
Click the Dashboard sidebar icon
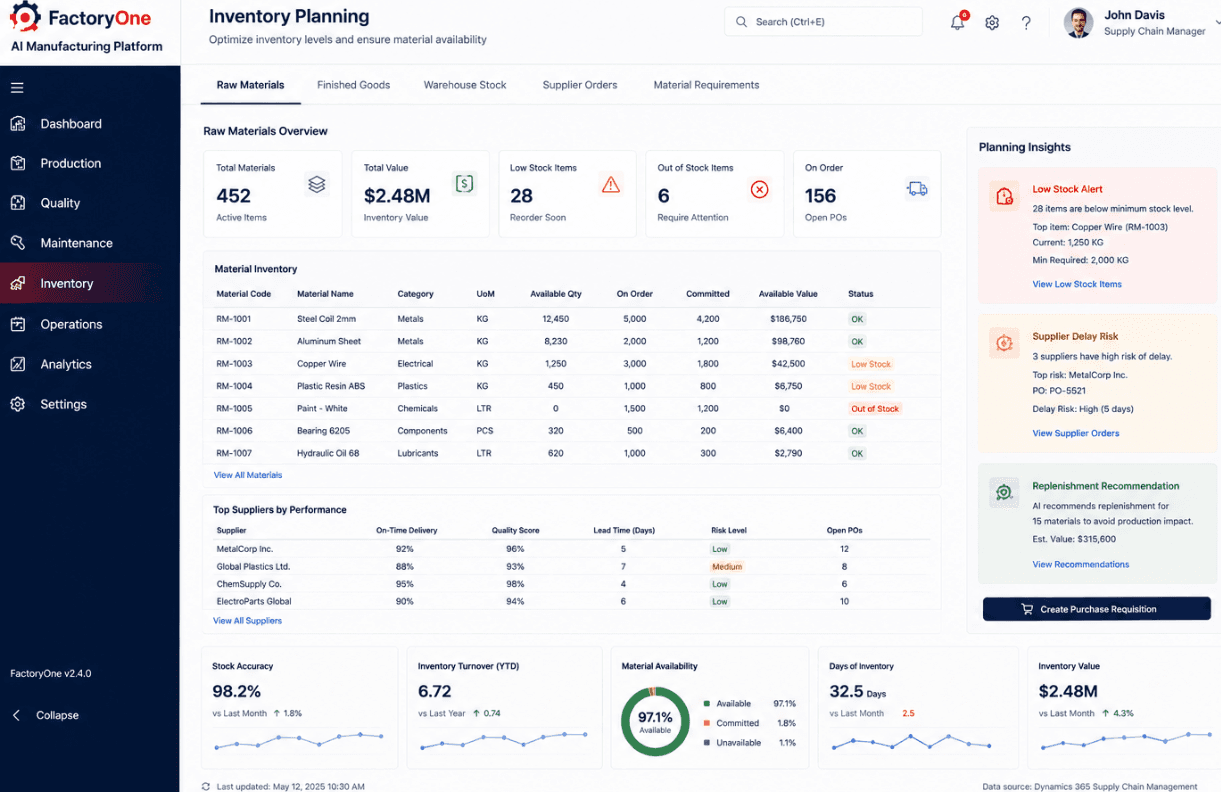pyautogui.click(x=18, y=124)
